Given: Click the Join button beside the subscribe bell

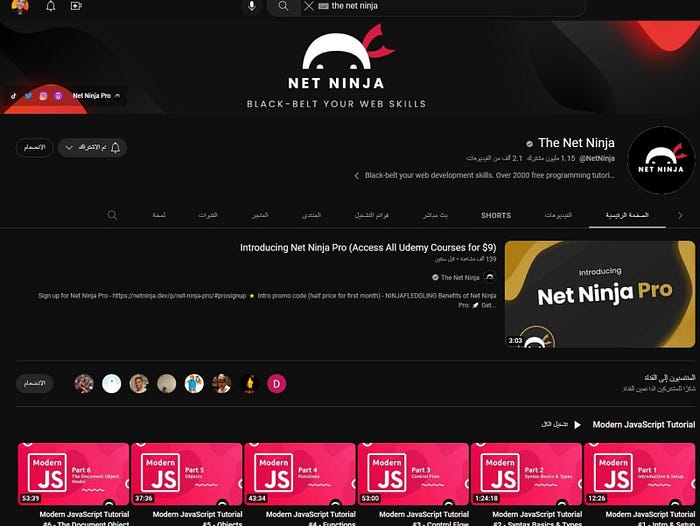Looking at the screenshot, I should pyautogui.click(x=34, y=148).
